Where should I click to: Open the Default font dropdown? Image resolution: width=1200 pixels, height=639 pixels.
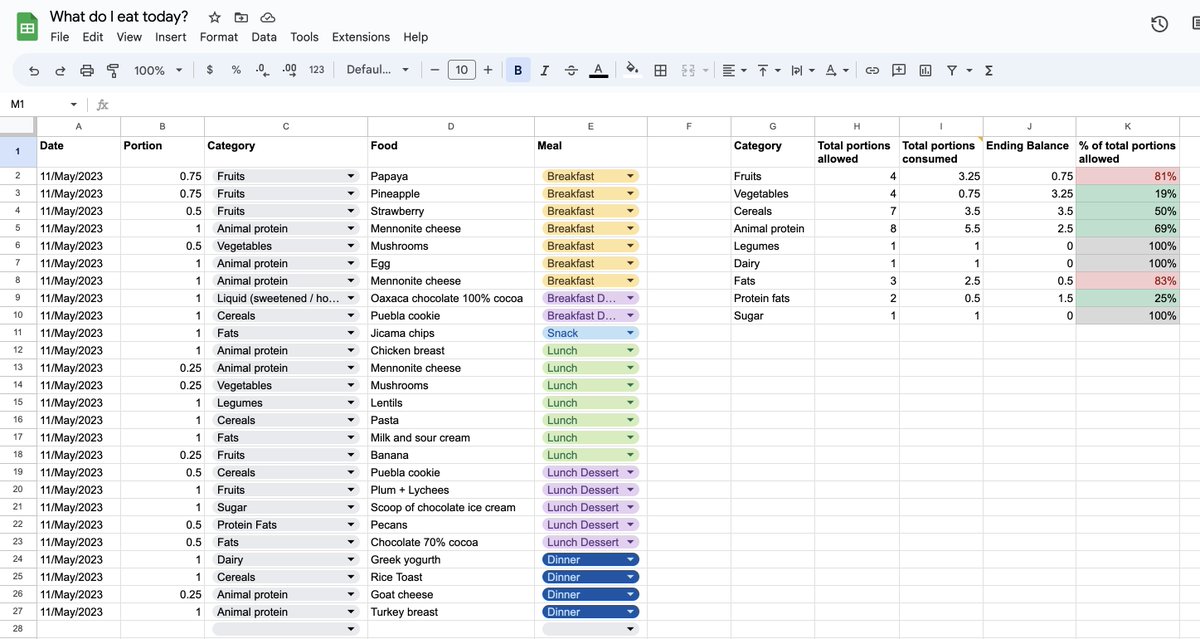click(378, 70)
